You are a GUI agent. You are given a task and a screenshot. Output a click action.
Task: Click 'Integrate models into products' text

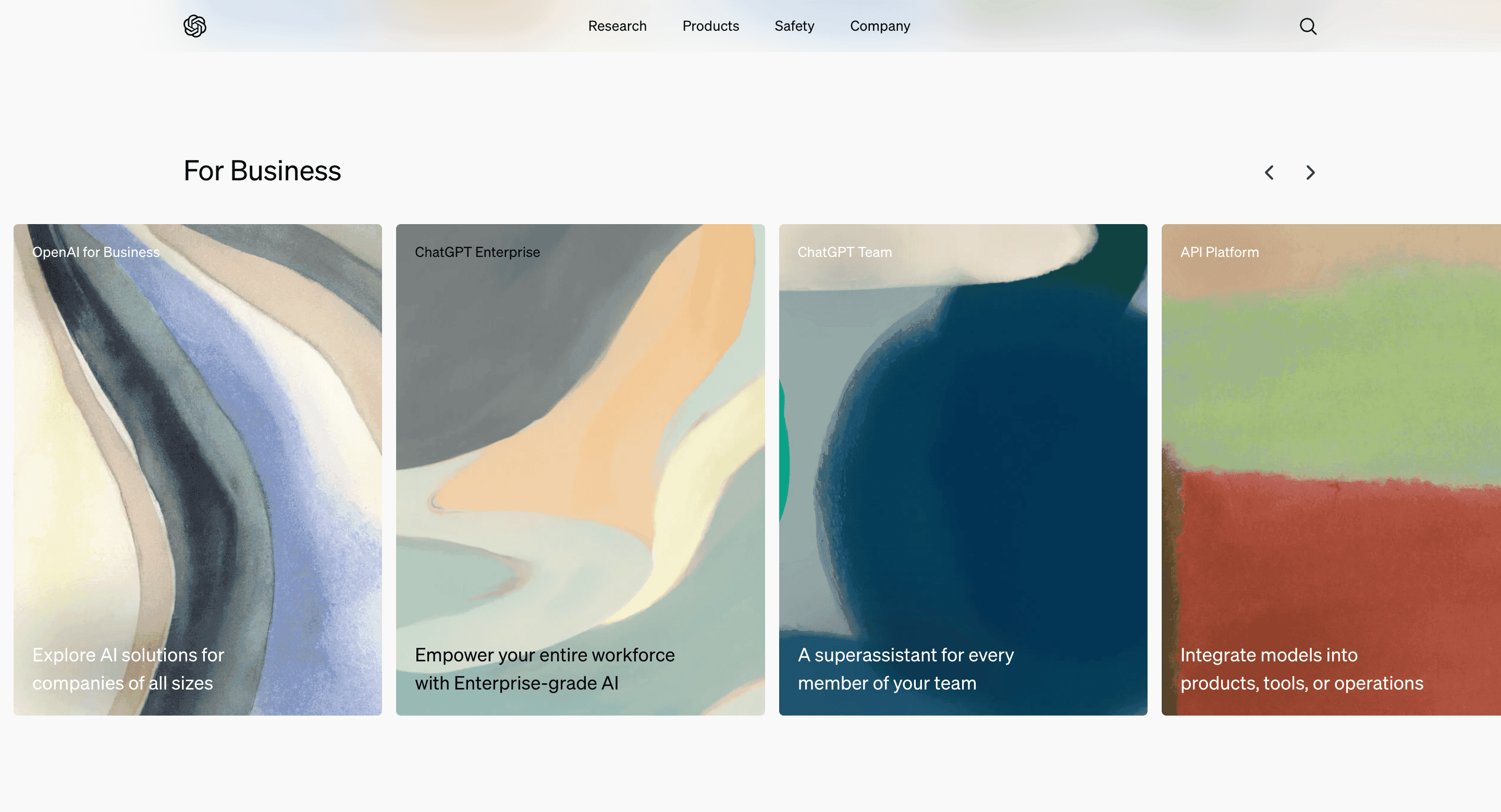click(1302, 669)
